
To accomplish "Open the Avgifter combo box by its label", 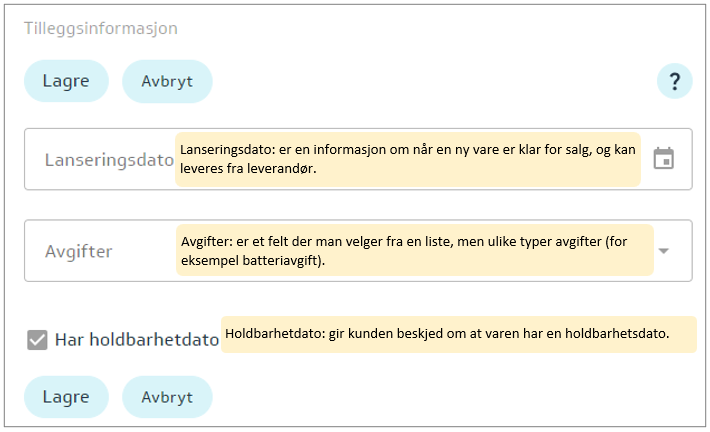I will [x=79, y=251].
